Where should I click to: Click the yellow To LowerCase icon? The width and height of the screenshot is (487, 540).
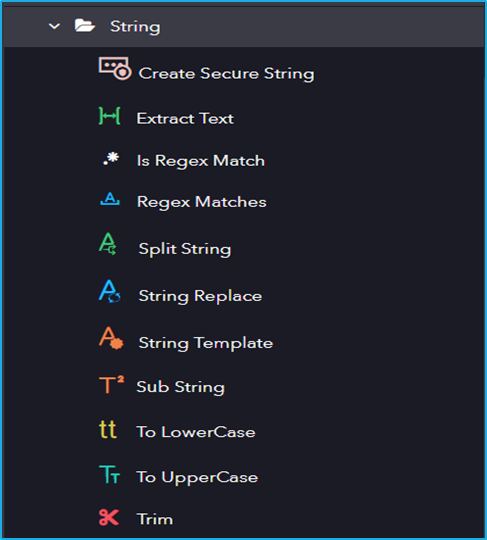108,429
